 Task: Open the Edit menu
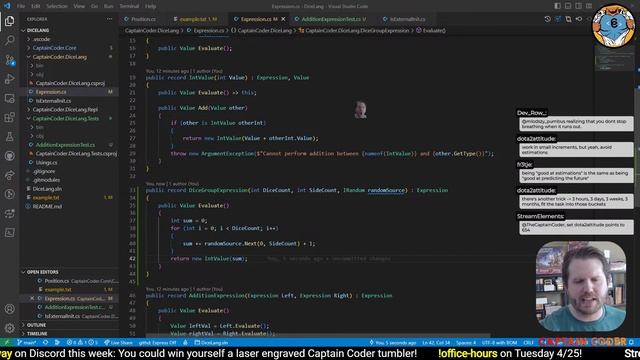click(36, 6)
